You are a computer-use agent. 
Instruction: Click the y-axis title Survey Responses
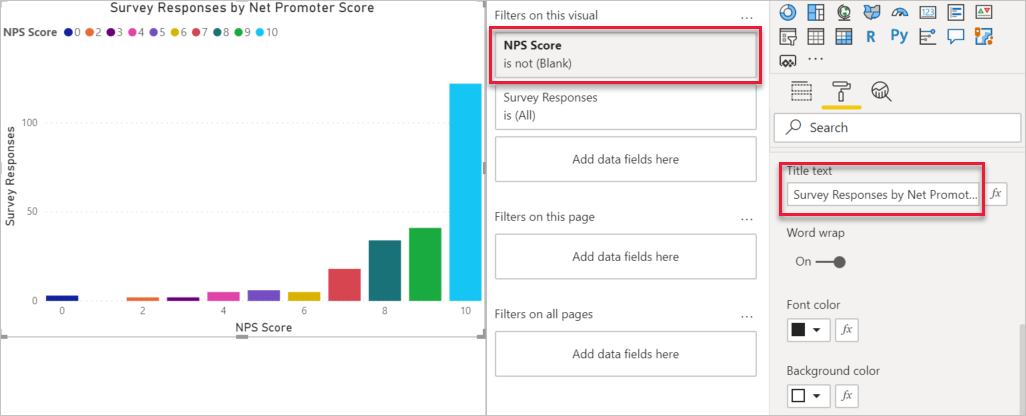click(x=10, y=176)
